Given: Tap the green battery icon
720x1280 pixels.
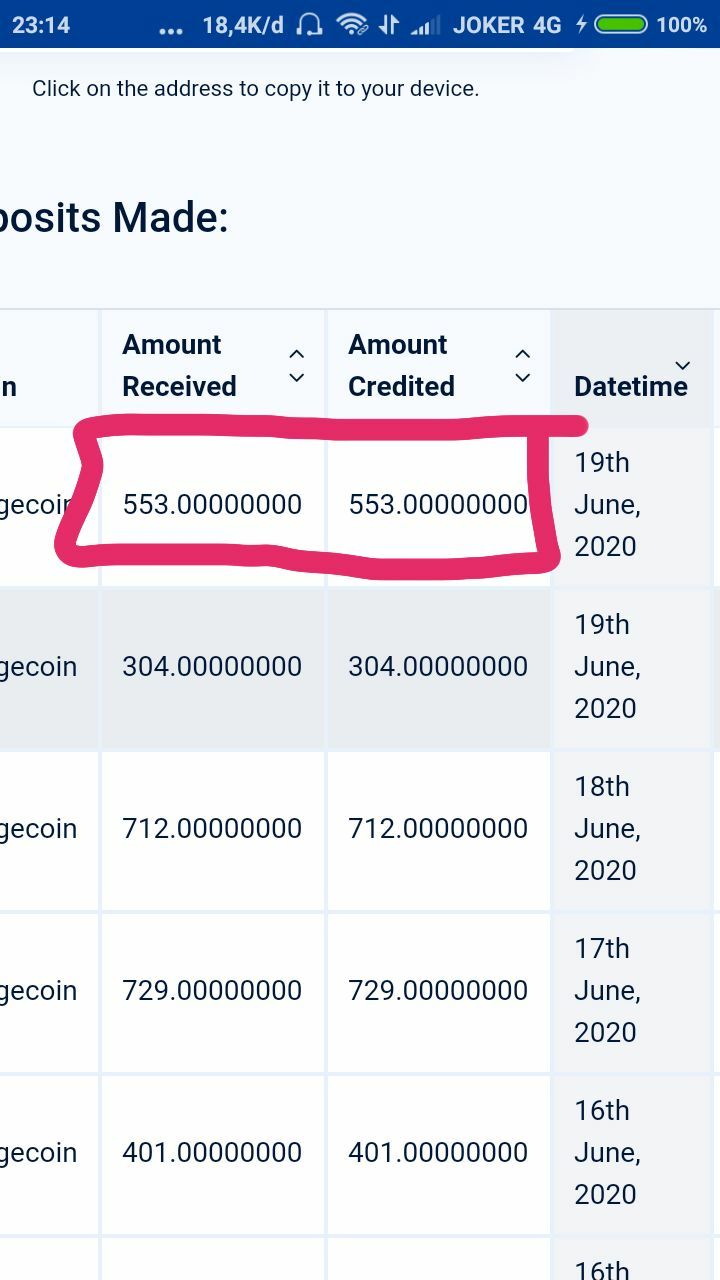Looking at the screenshot, I should pyautogui.click(x=621, y=24).
